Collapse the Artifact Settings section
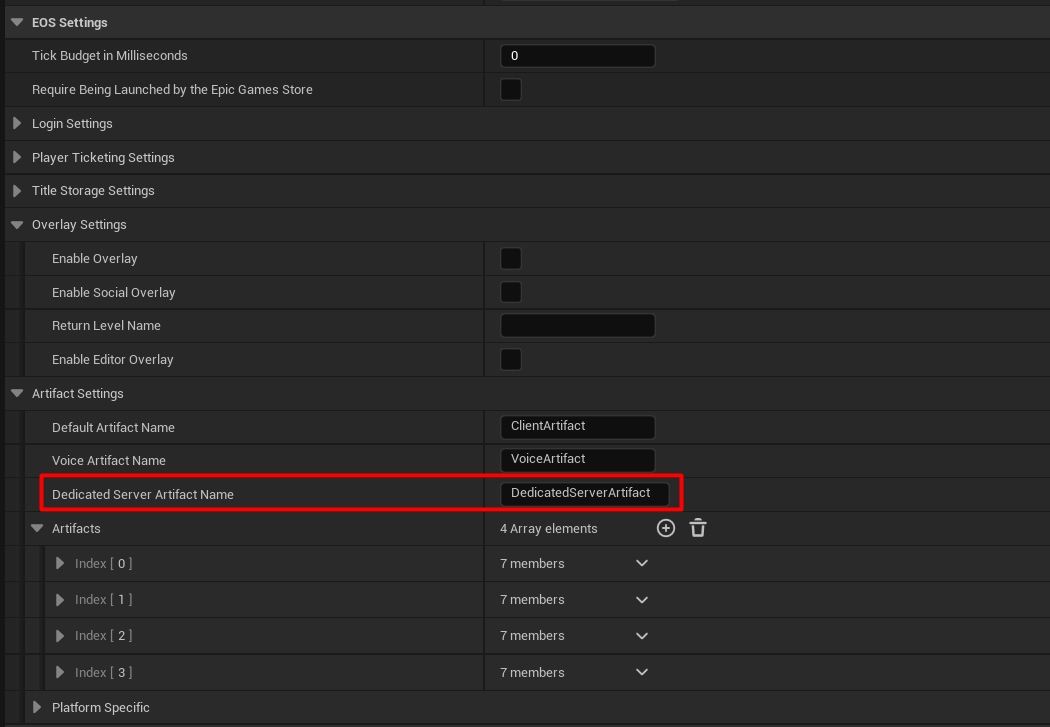The image size is (1050, 727). [17, 394]
